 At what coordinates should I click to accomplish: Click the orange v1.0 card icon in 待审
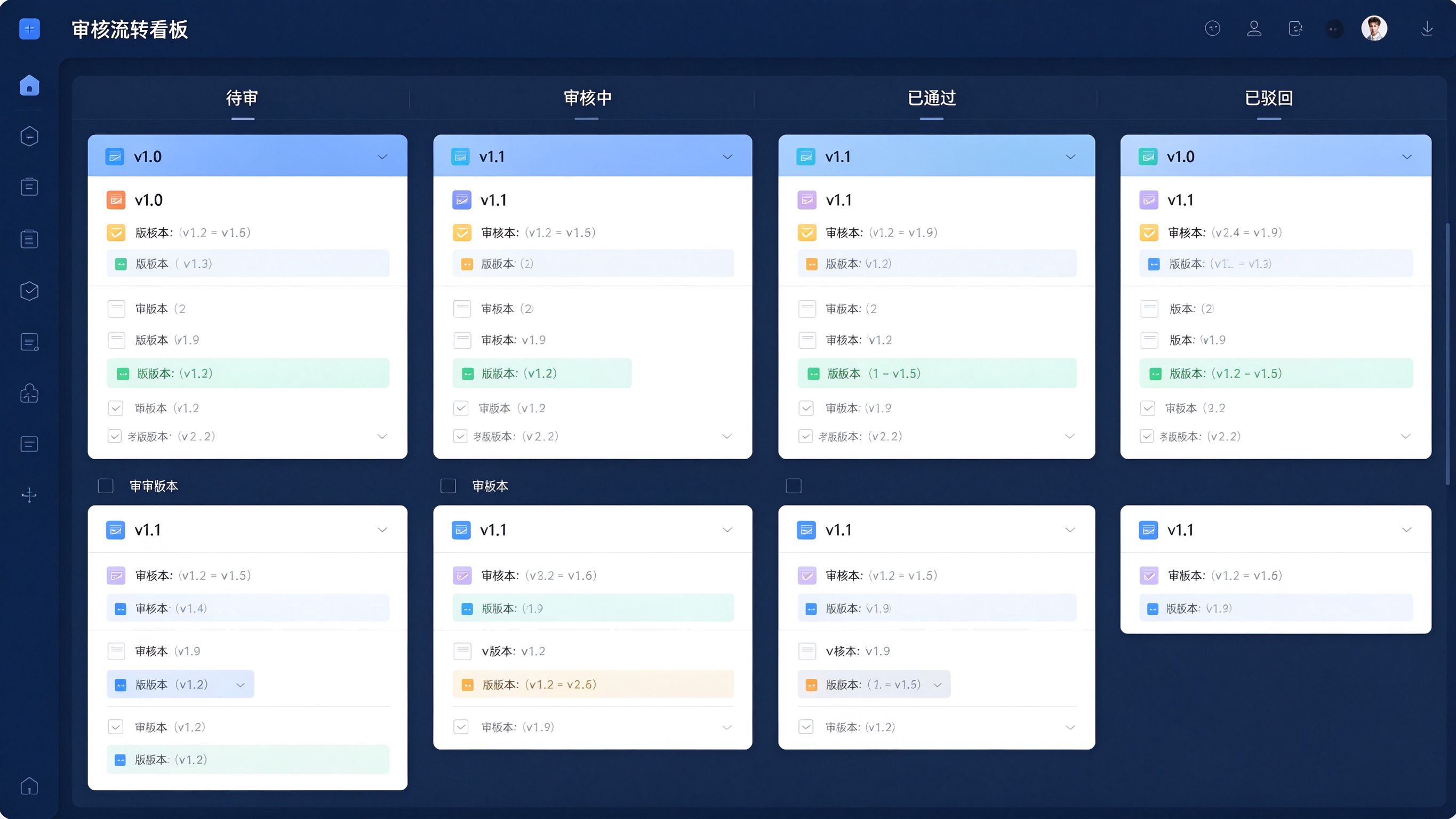[116, 200]
